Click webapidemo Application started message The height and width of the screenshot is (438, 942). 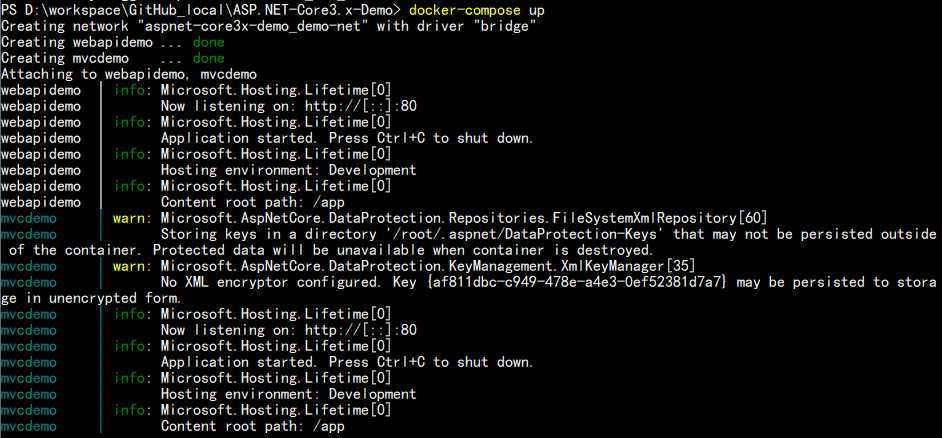[x=347, y=138]
